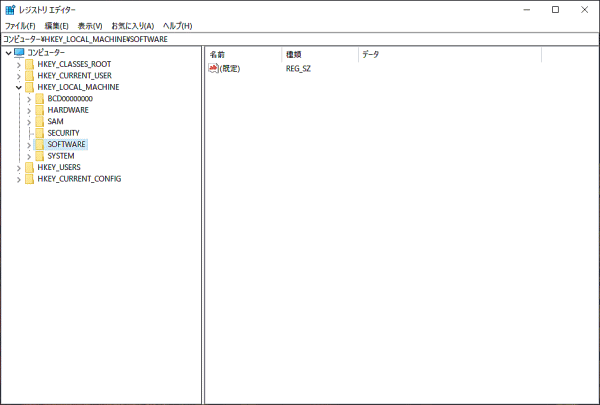Click the HARDWARE folder icon
The width and height of the screenshot is (600, 405).
tap(39, 110)
